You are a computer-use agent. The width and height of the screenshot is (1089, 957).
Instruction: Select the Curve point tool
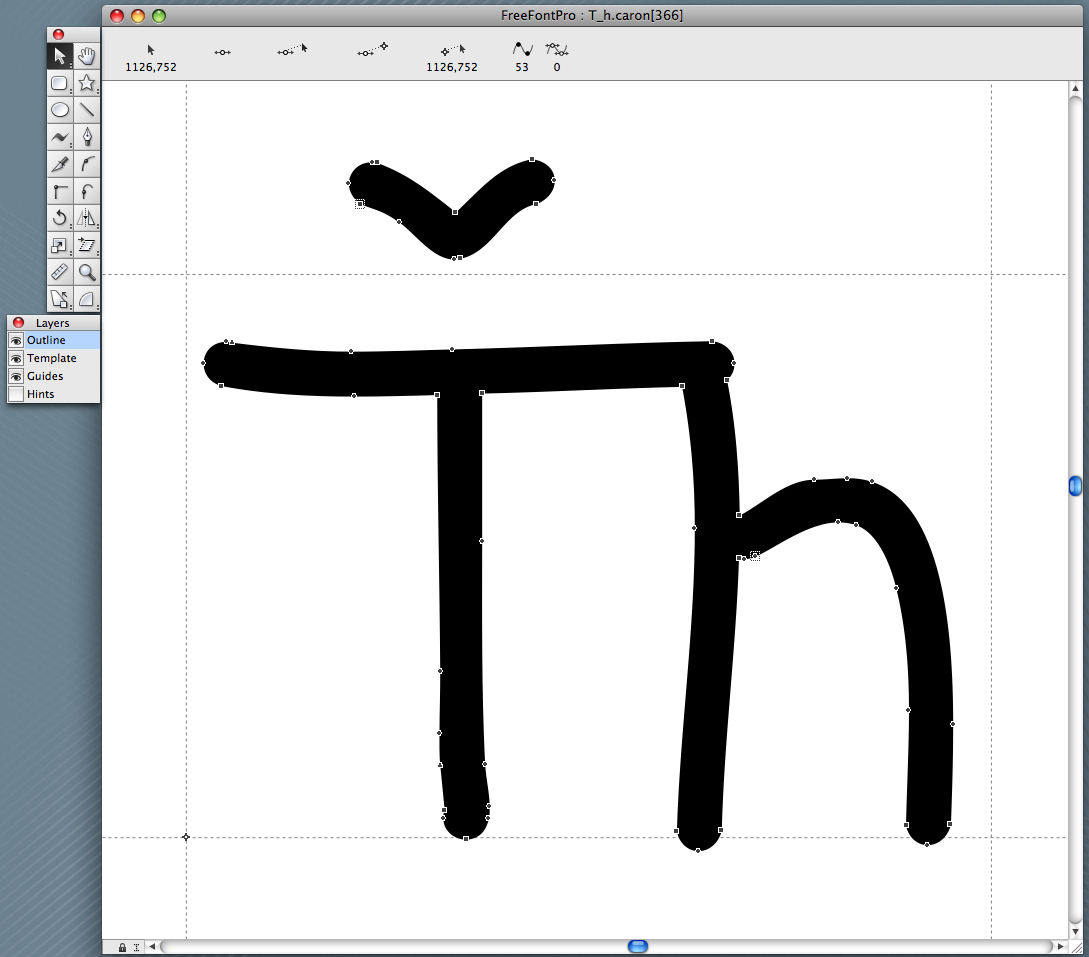click(87, 164)
